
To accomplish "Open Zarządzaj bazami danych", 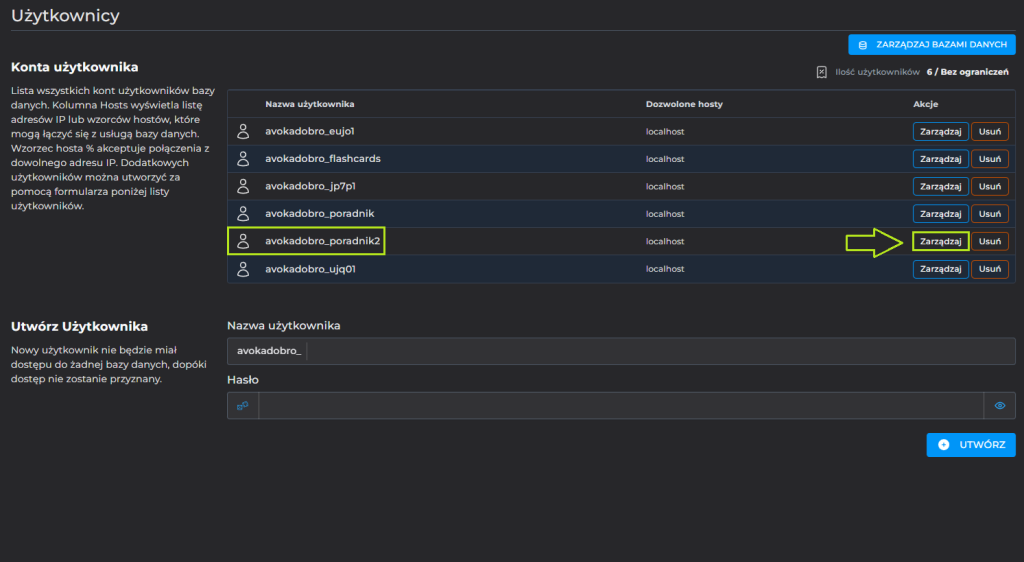I will 932,45.
